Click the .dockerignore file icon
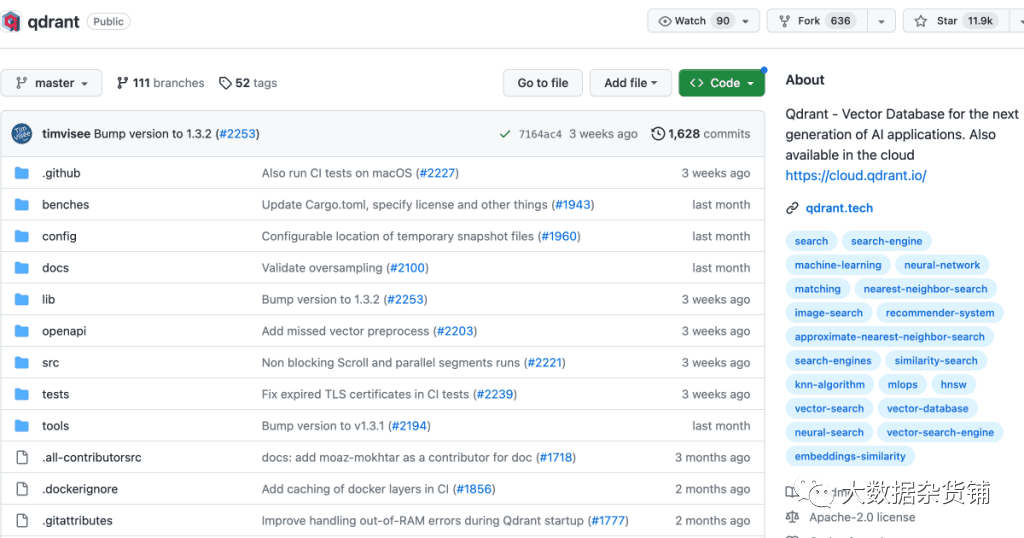This screenshot has width=1024, height=538. 22,489
